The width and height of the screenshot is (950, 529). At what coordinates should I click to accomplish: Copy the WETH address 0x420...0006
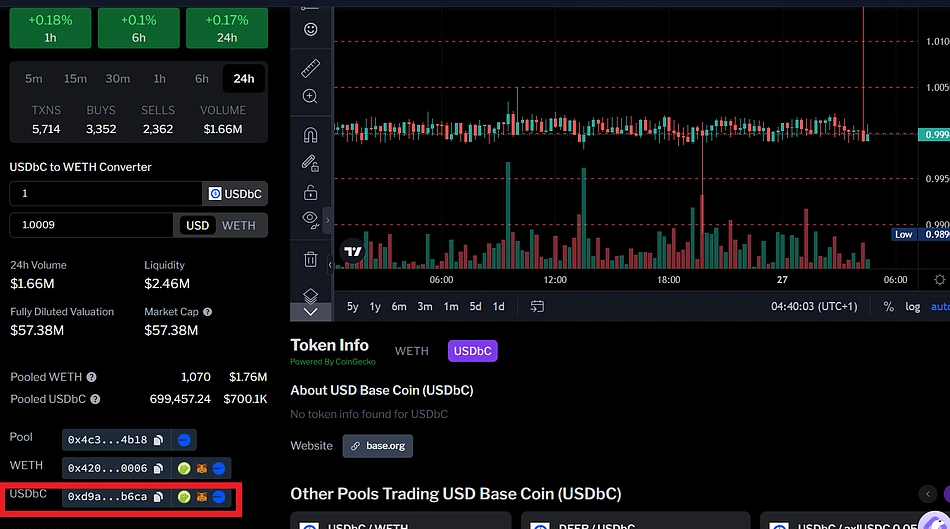point(158,468)
